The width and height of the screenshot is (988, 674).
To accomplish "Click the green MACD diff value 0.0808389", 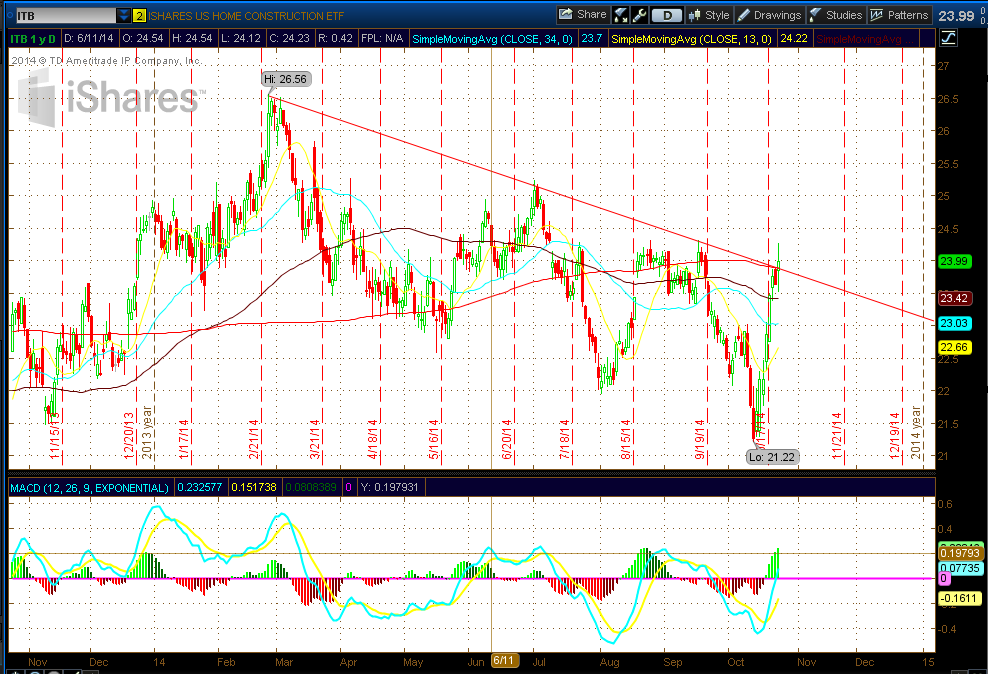I will pos(311,488).
